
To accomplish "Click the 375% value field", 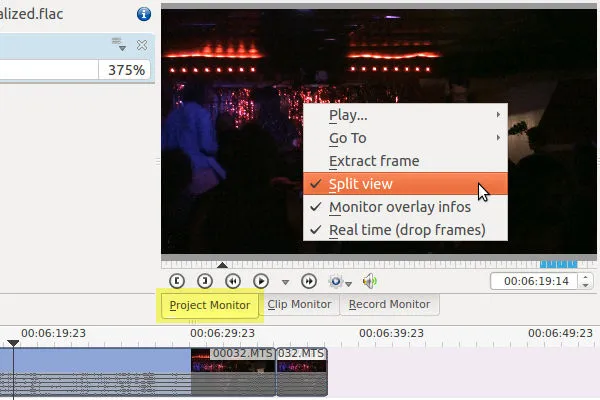I will coord(124,70).
